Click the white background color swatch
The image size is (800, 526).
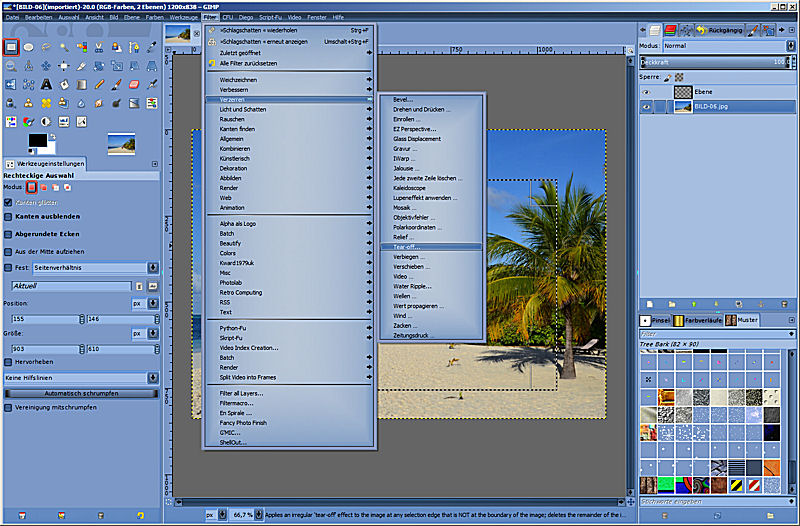click(x=50, y=147)
